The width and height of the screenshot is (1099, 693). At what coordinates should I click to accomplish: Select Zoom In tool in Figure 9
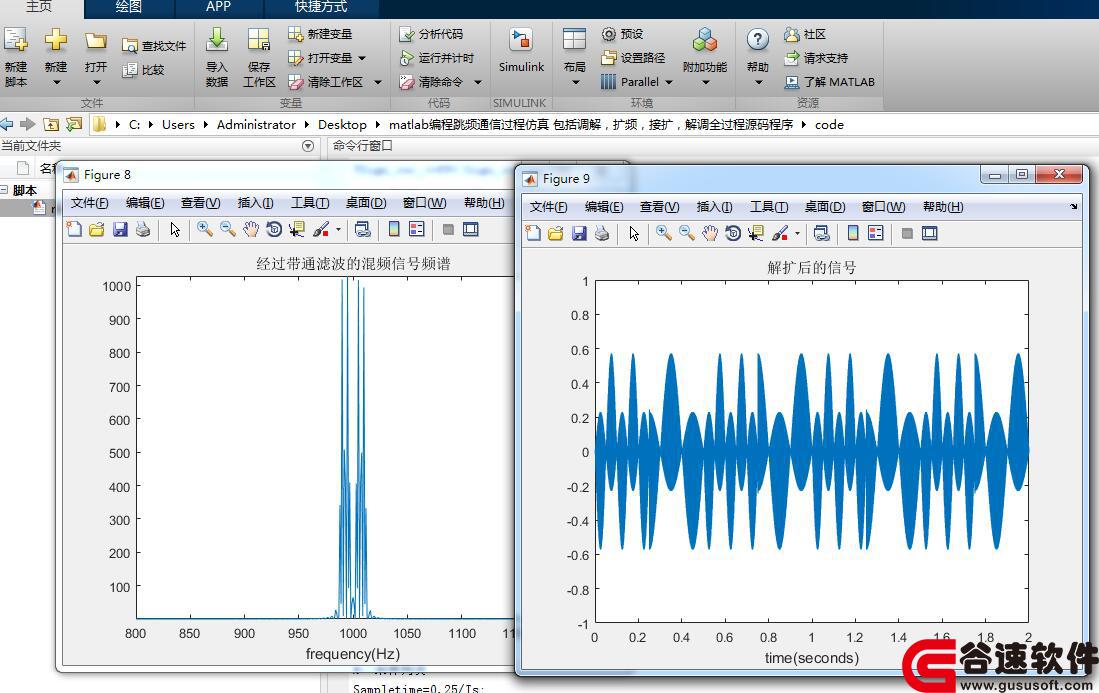664,233
